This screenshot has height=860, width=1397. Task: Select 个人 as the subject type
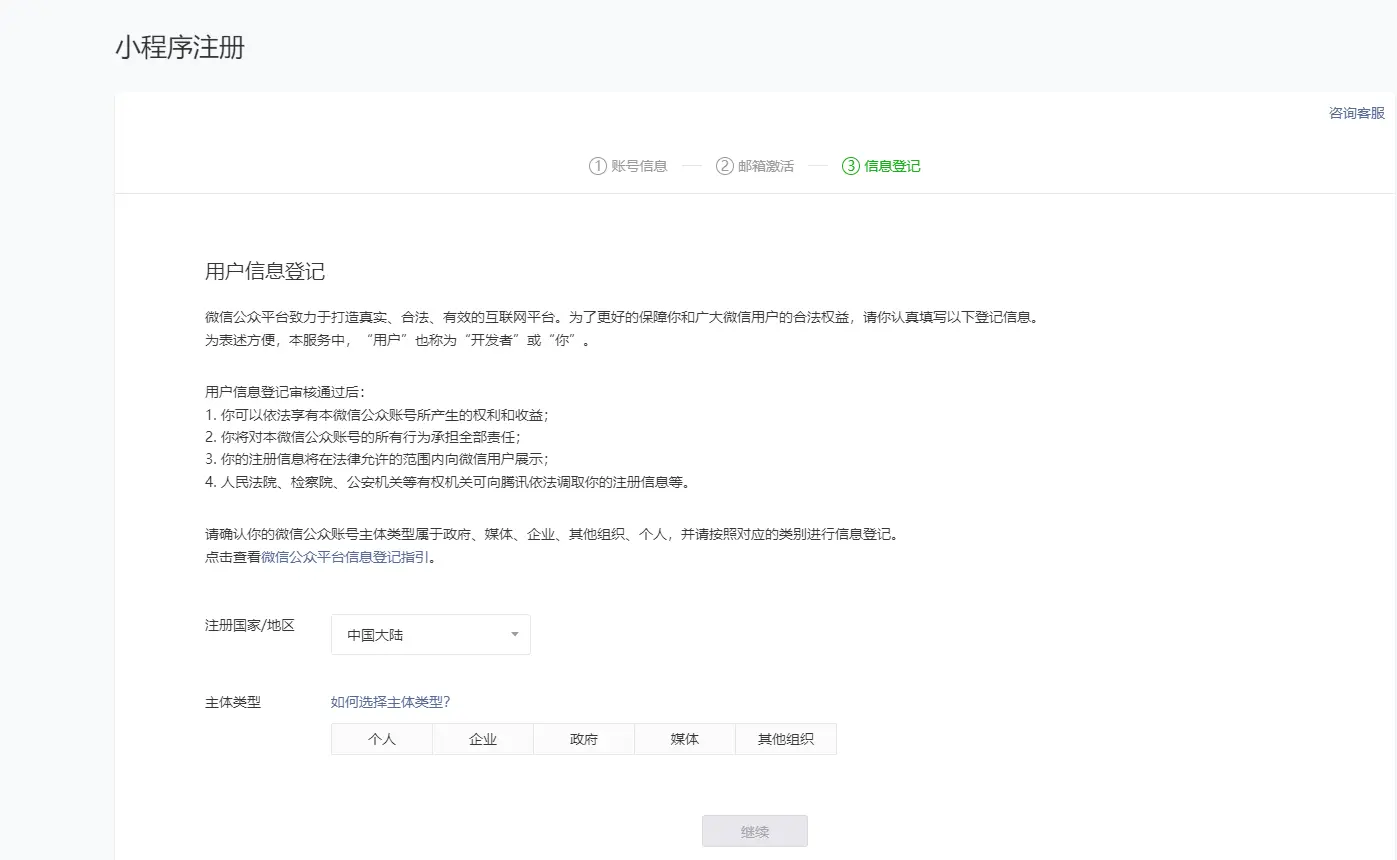[x=382, y=739]
